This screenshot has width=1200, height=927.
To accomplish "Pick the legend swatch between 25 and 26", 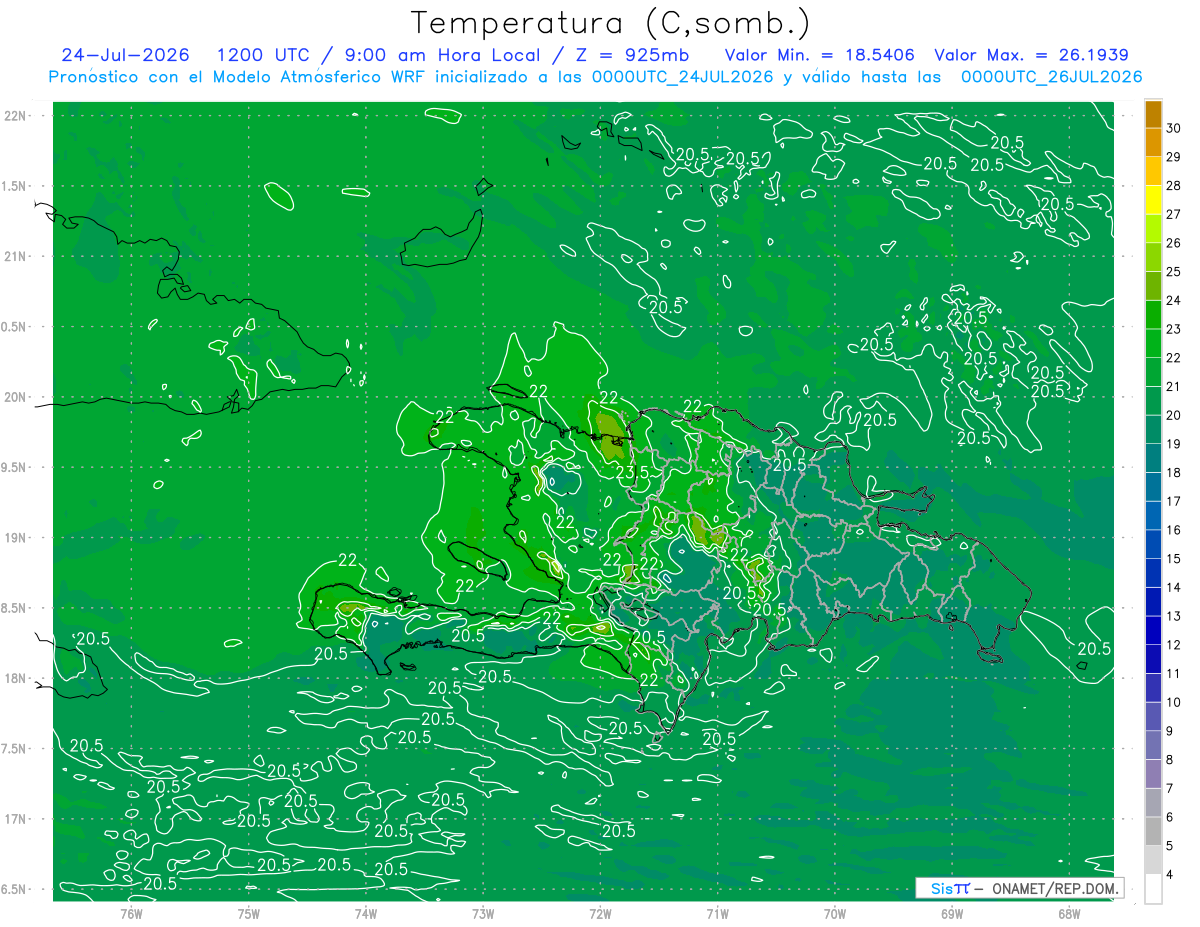I will point(1153,257).
